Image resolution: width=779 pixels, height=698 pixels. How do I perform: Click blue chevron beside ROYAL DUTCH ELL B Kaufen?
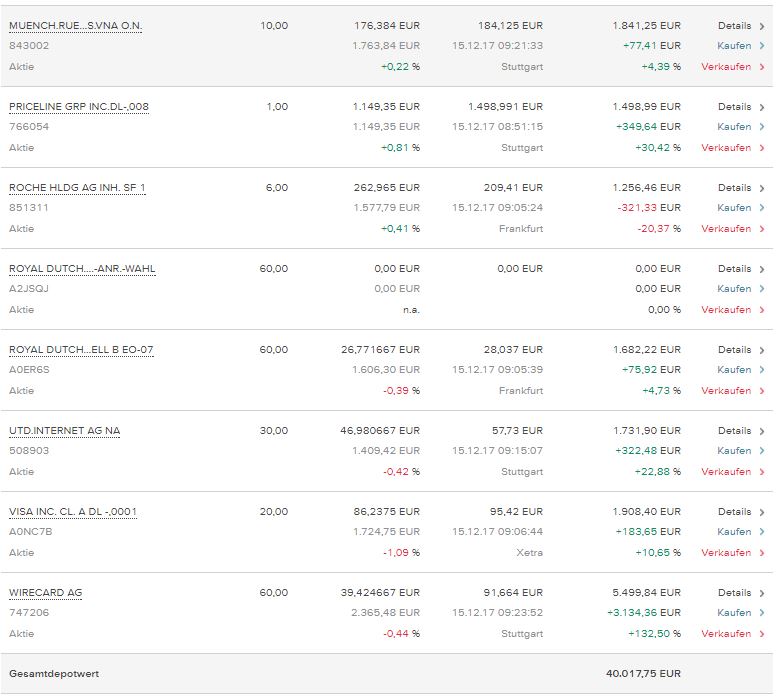pyautogui.click(x=762, y=370)
